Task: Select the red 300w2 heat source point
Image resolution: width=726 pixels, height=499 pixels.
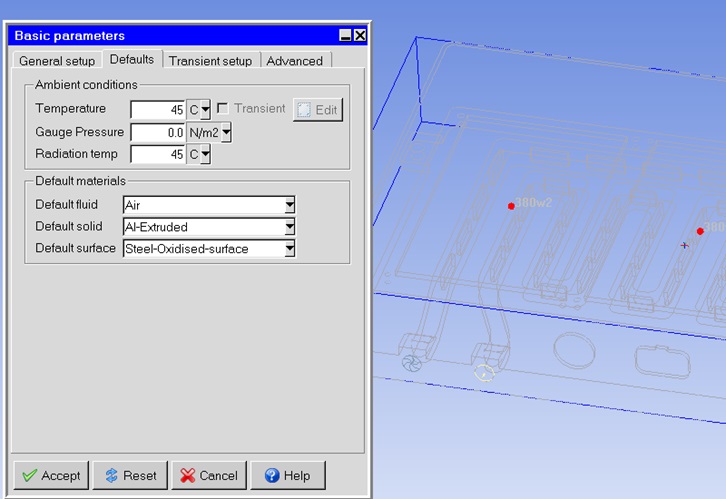Action: point(511,206)
